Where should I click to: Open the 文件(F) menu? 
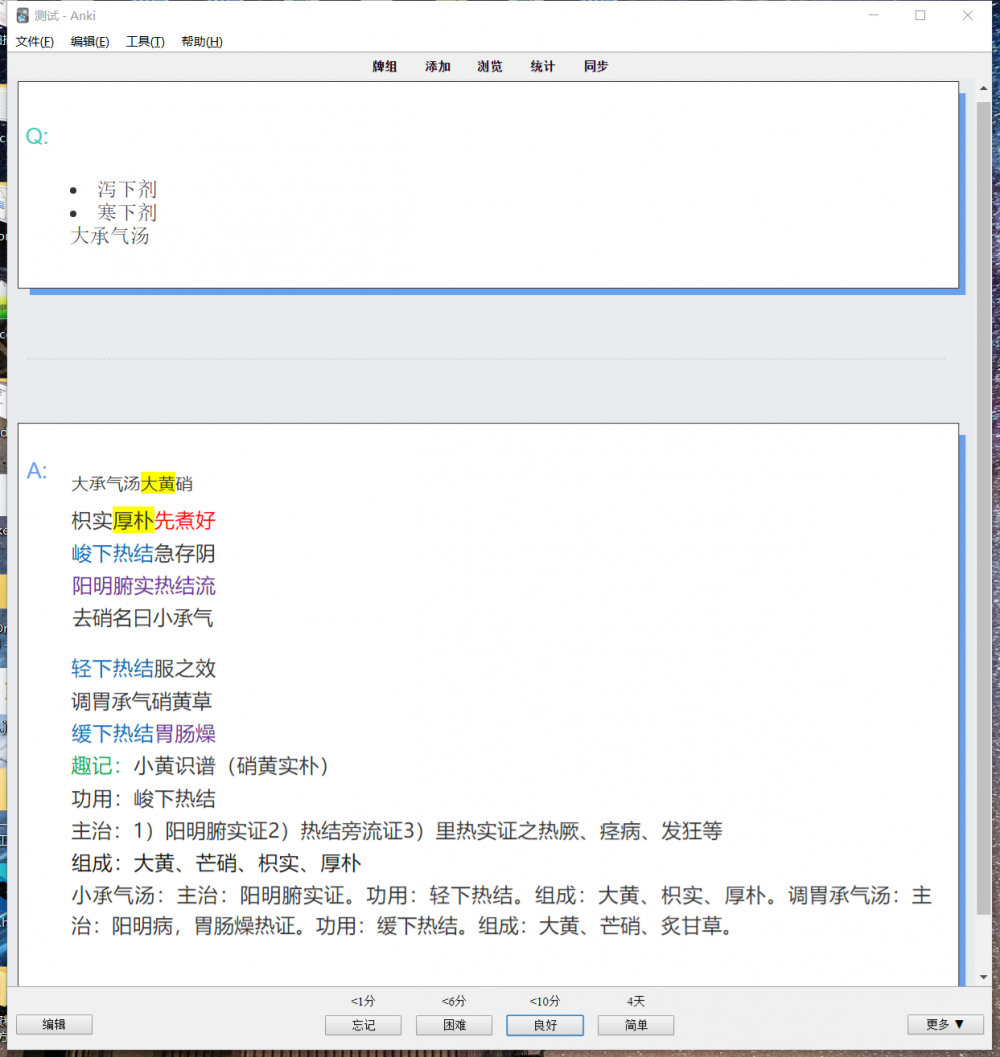tap(34, 42)
